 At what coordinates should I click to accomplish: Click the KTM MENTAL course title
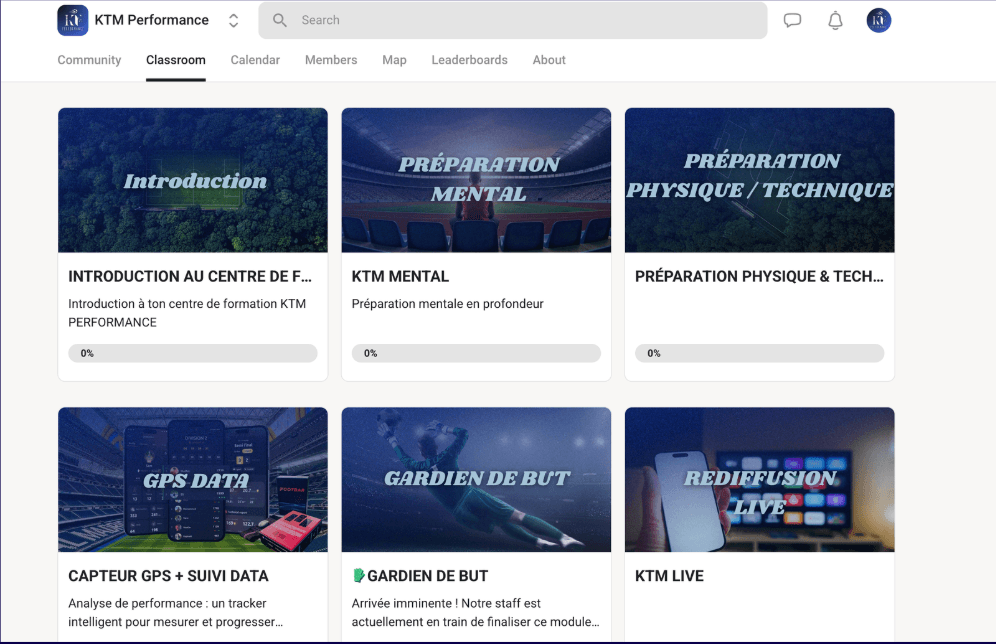400,276
